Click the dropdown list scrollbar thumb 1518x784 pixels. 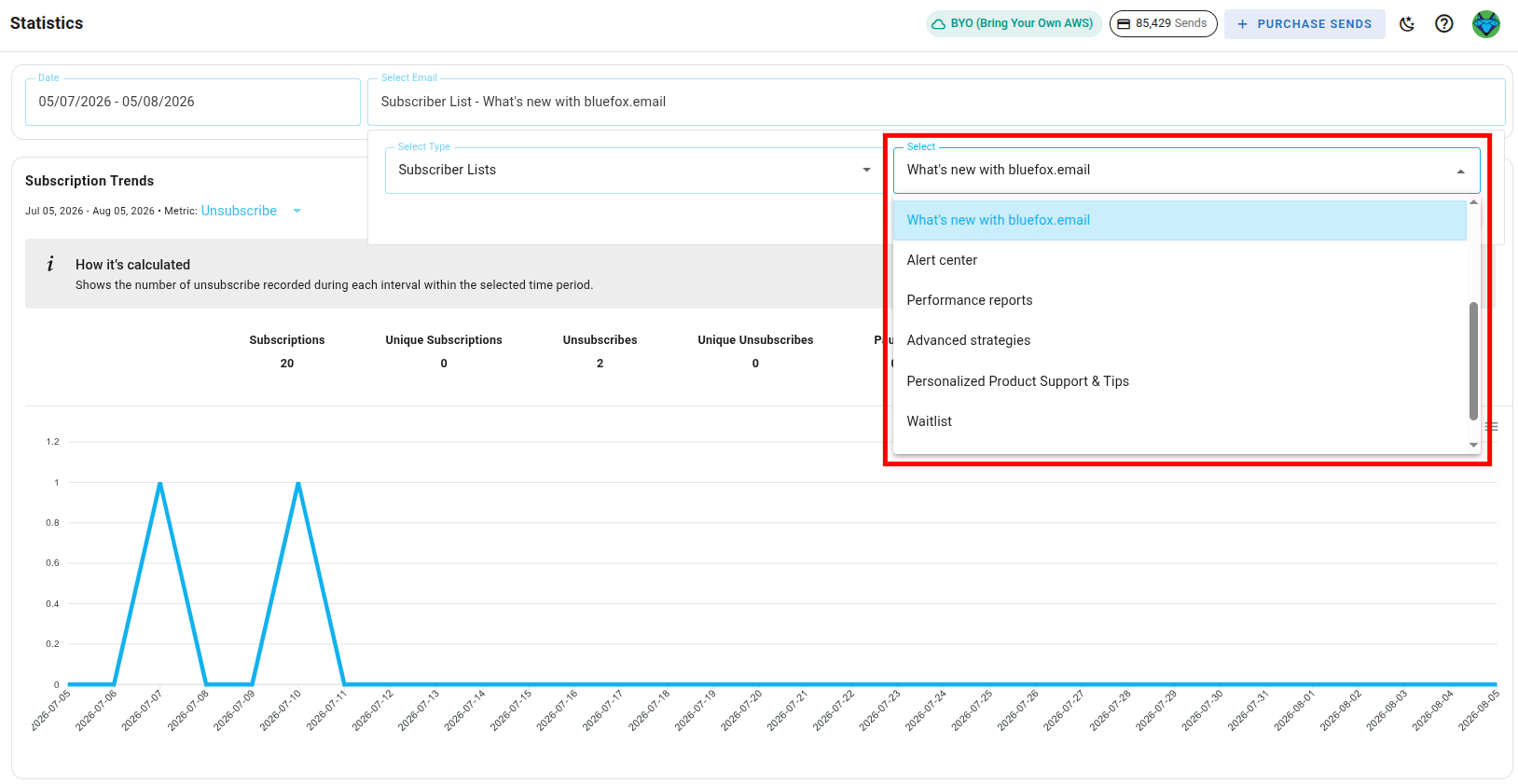point(1473,361)
